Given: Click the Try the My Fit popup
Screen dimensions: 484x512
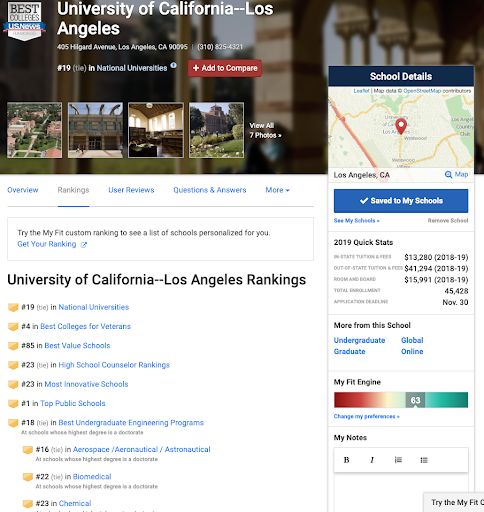Looking at the screenshot, I should click(454, 502).
